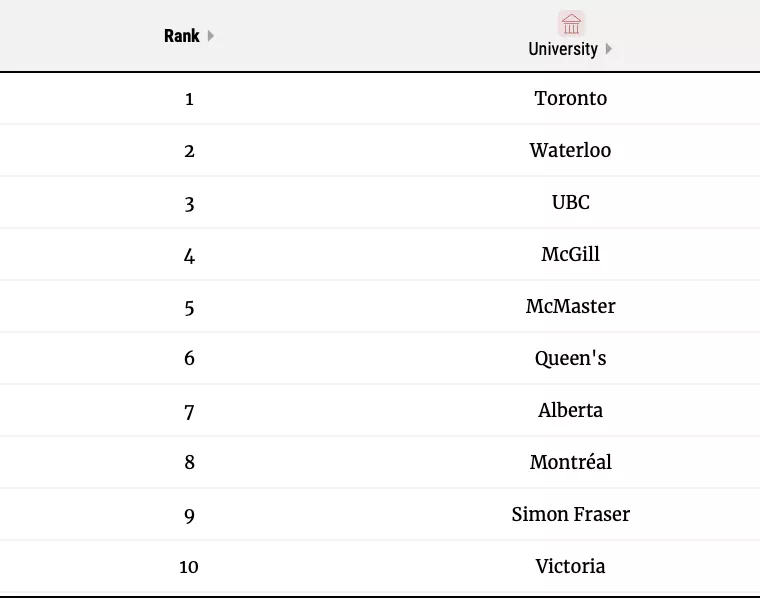The width and height of the screenshot is (760, 599).
Task: Select Alberta in the table
Action: point(570,410)
